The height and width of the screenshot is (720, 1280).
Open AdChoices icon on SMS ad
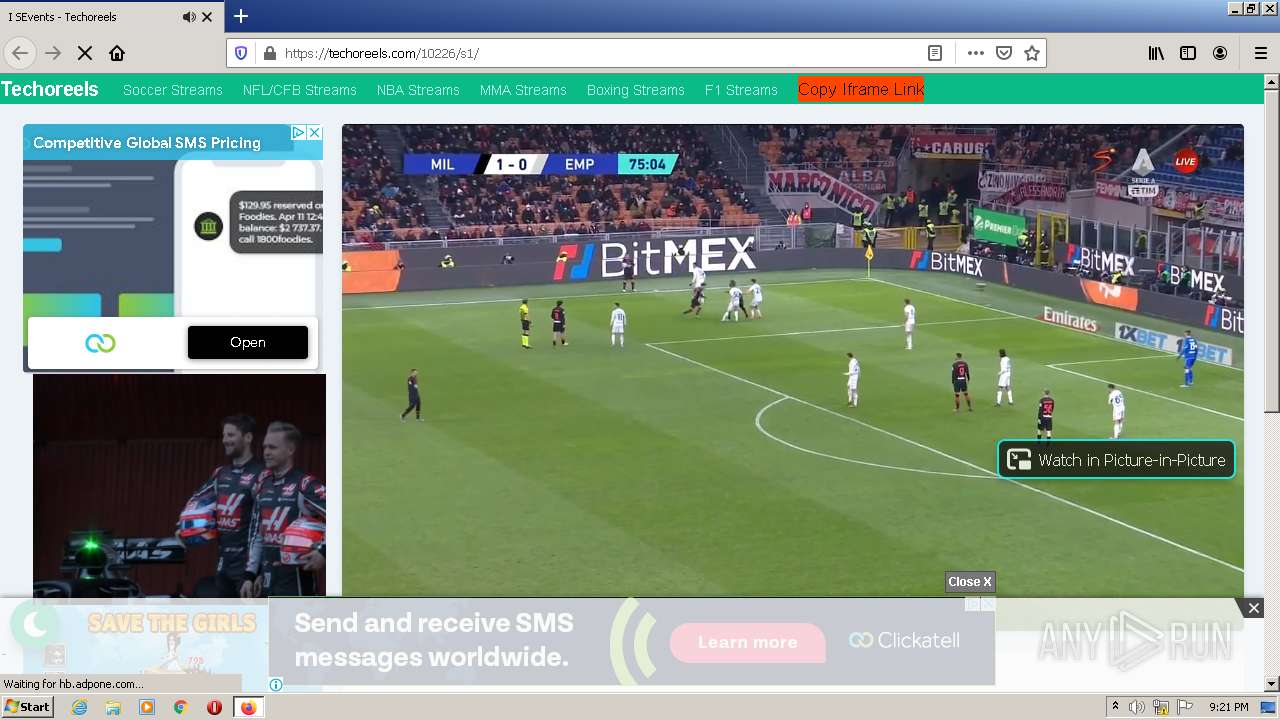298,132
